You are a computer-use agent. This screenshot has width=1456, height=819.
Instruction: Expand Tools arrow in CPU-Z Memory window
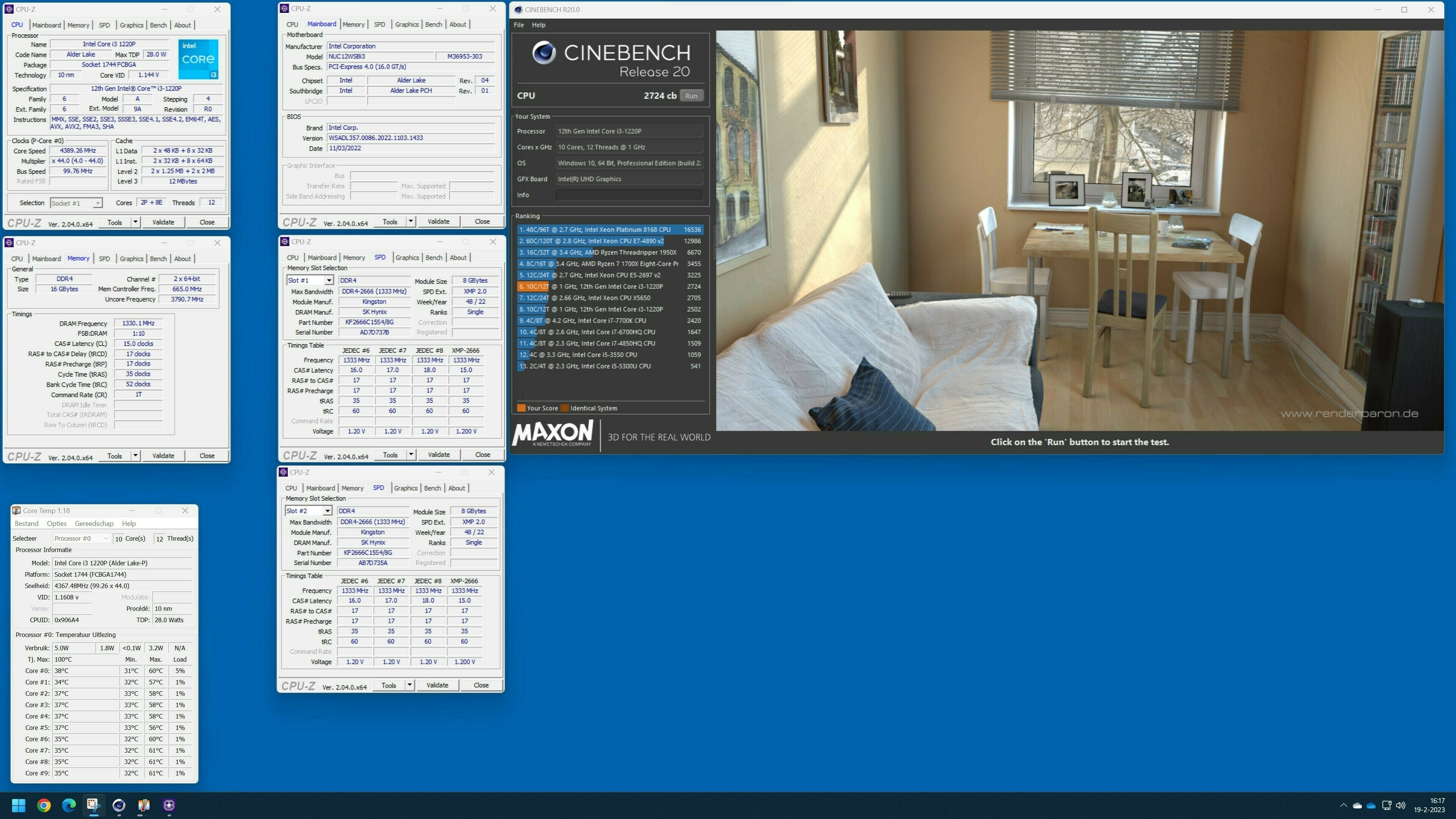point(135,455)
